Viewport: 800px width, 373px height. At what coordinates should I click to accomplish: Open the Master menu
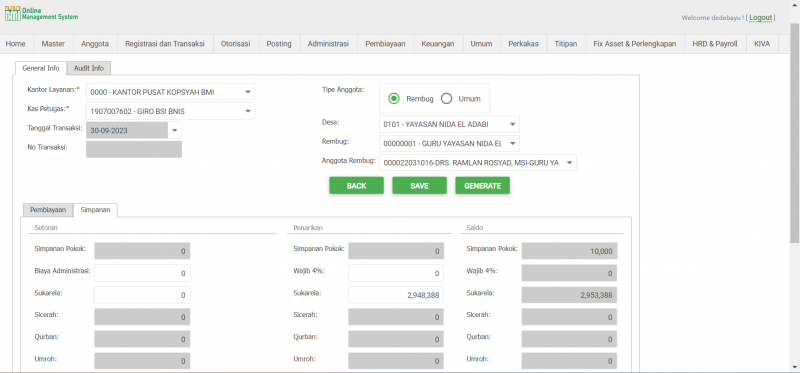53,44
